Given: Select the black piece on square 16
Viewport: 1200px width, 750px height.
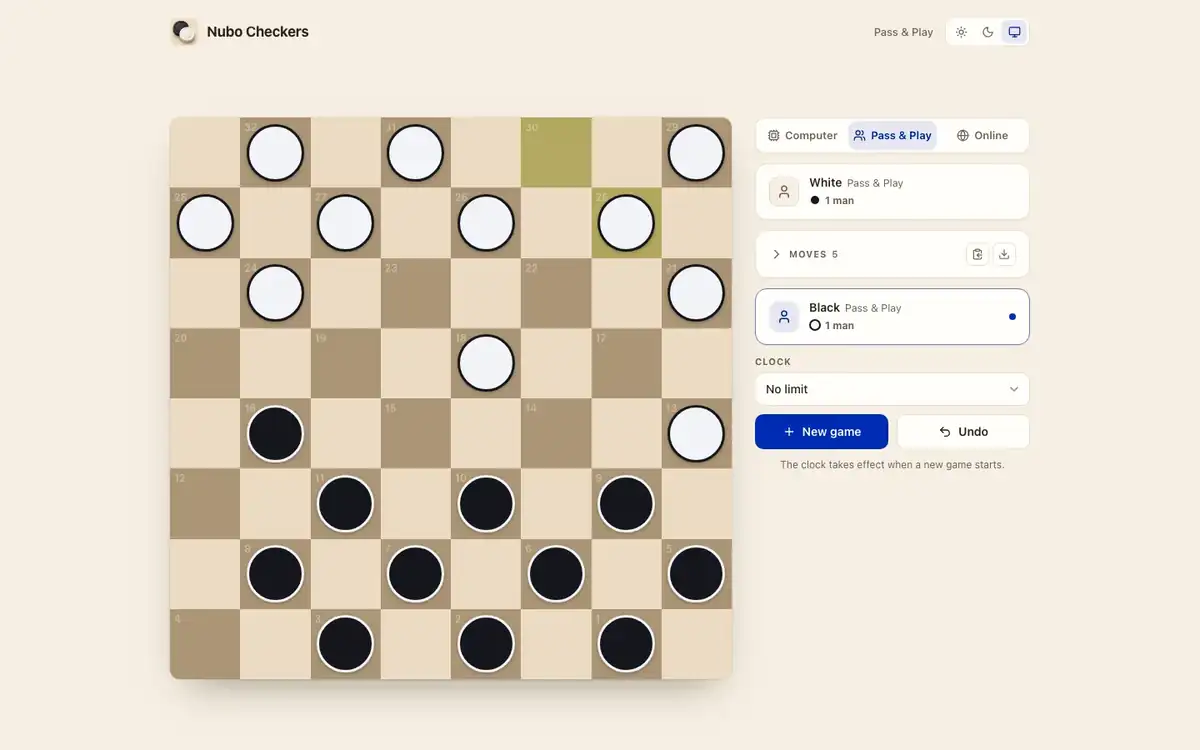Looking at the screenshot, I should (x=275, y=434).
